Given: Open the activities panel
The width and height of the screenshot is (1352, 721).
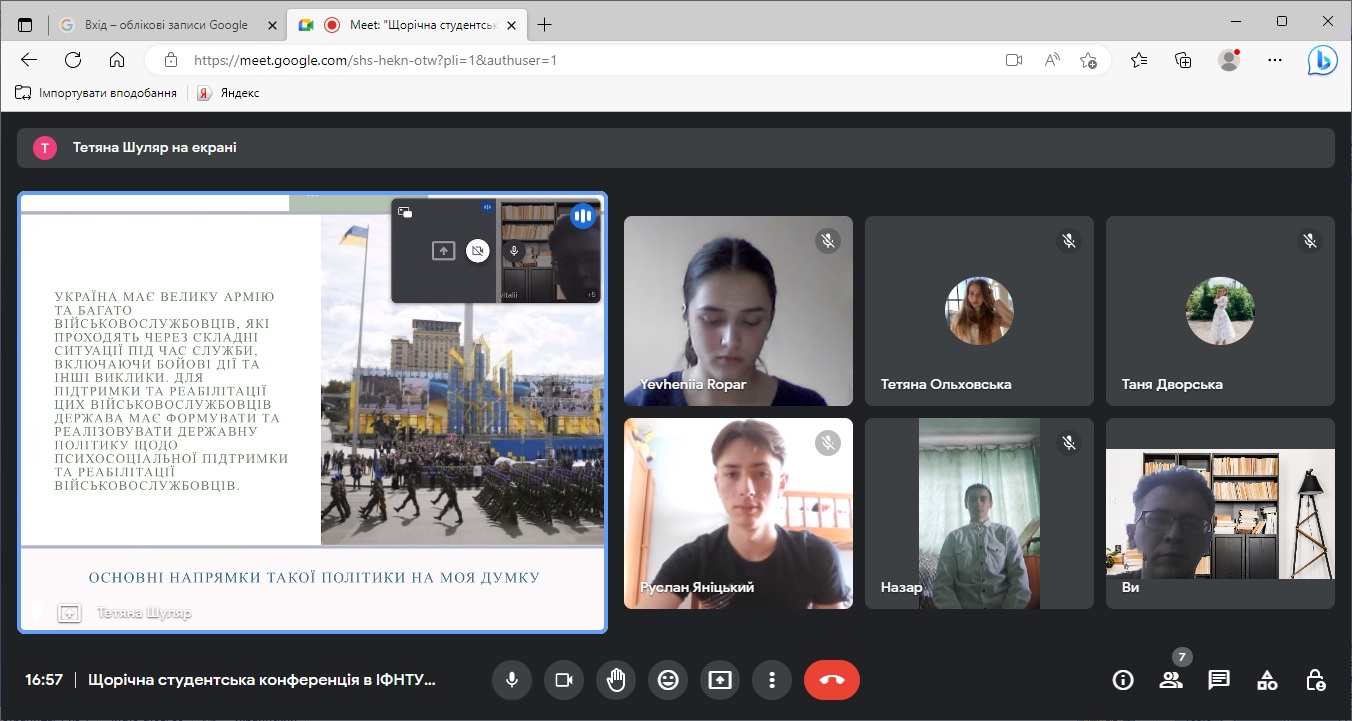Looking at the screenshot, I should 1267,680.
